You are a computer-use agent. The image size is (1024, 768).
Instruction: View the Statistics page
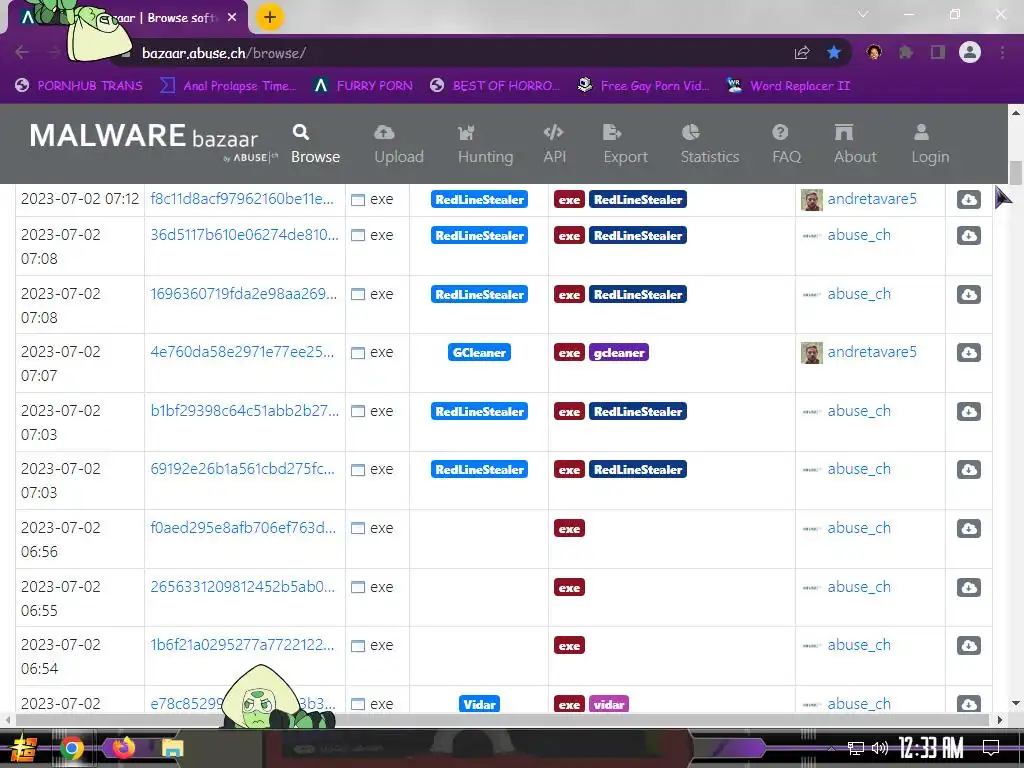click(709, 144)
